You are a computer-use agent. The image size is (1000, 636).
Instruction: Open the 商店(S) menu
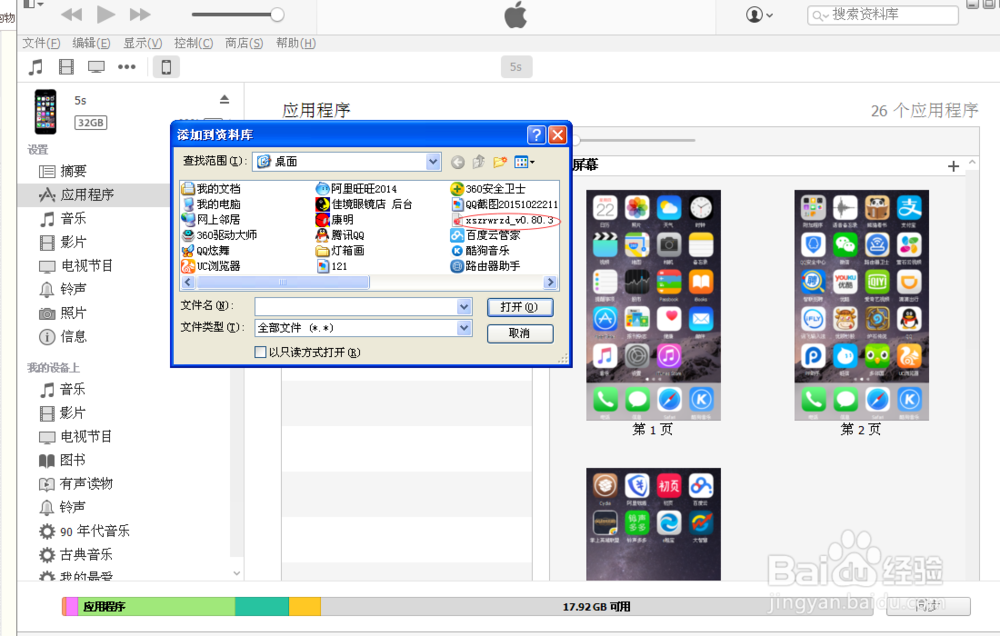pyautogui.click(x=244, y=43)
